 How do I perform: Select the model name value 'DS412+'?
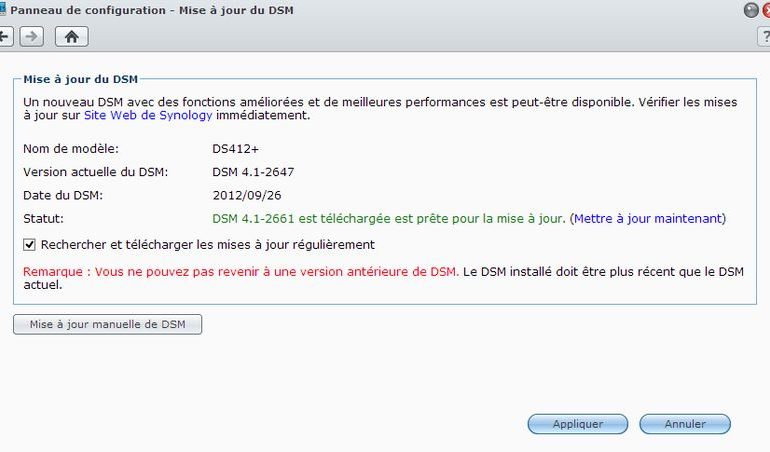pyautogui.click(x=235, y=149)
